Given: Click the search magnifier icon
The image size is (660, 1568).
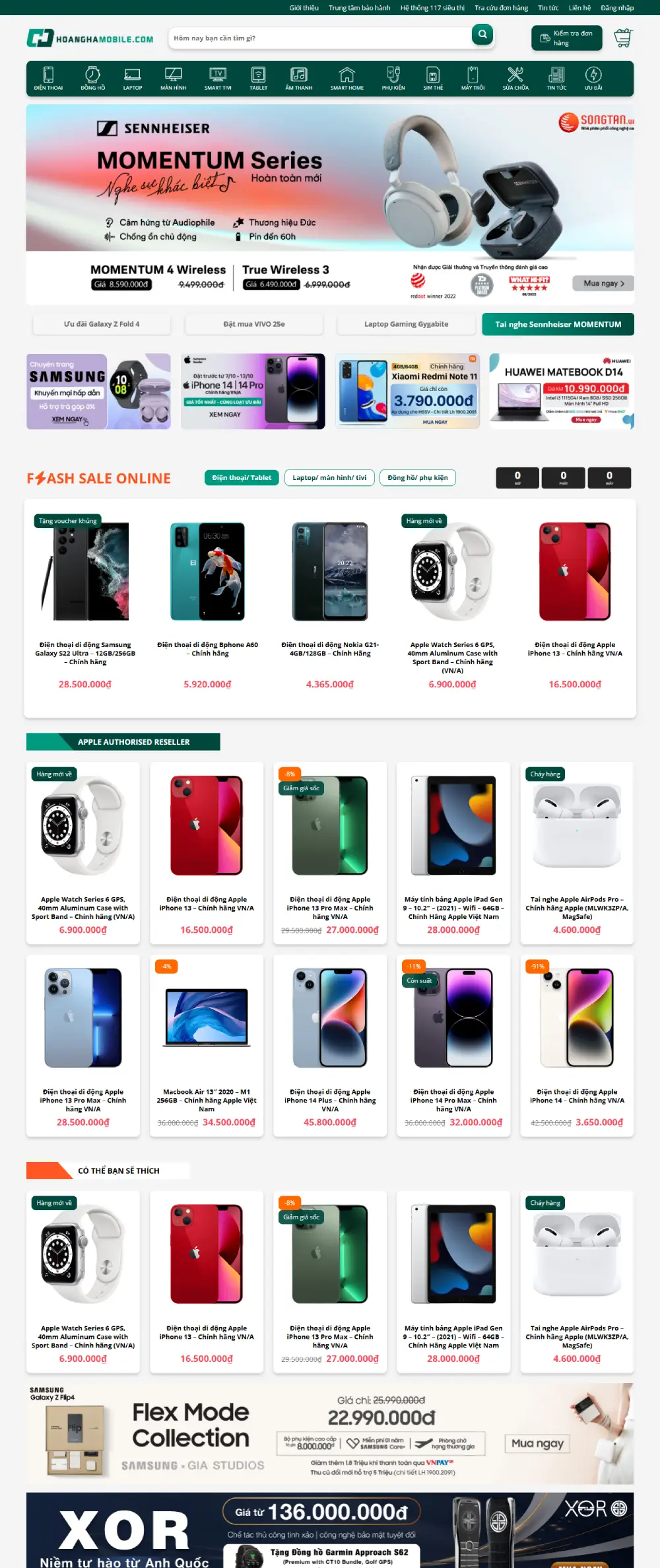Looking at the screenshot, I should 482,34.
